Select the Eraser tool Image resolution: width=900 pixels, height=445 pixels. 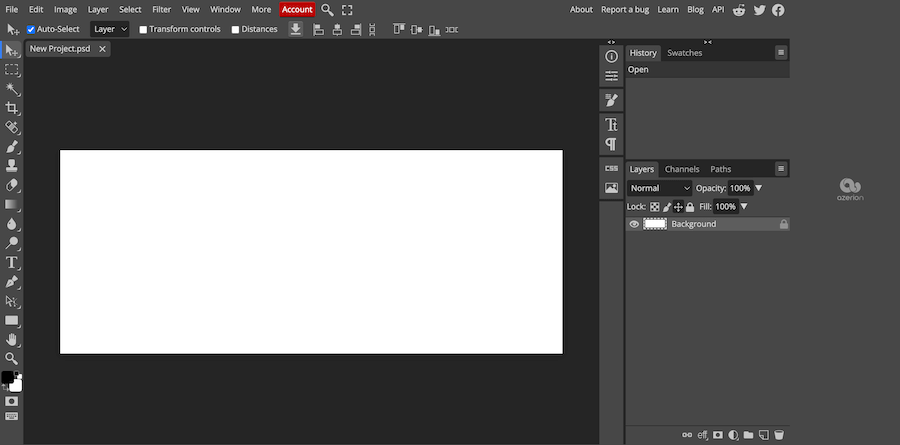(11, 185)
